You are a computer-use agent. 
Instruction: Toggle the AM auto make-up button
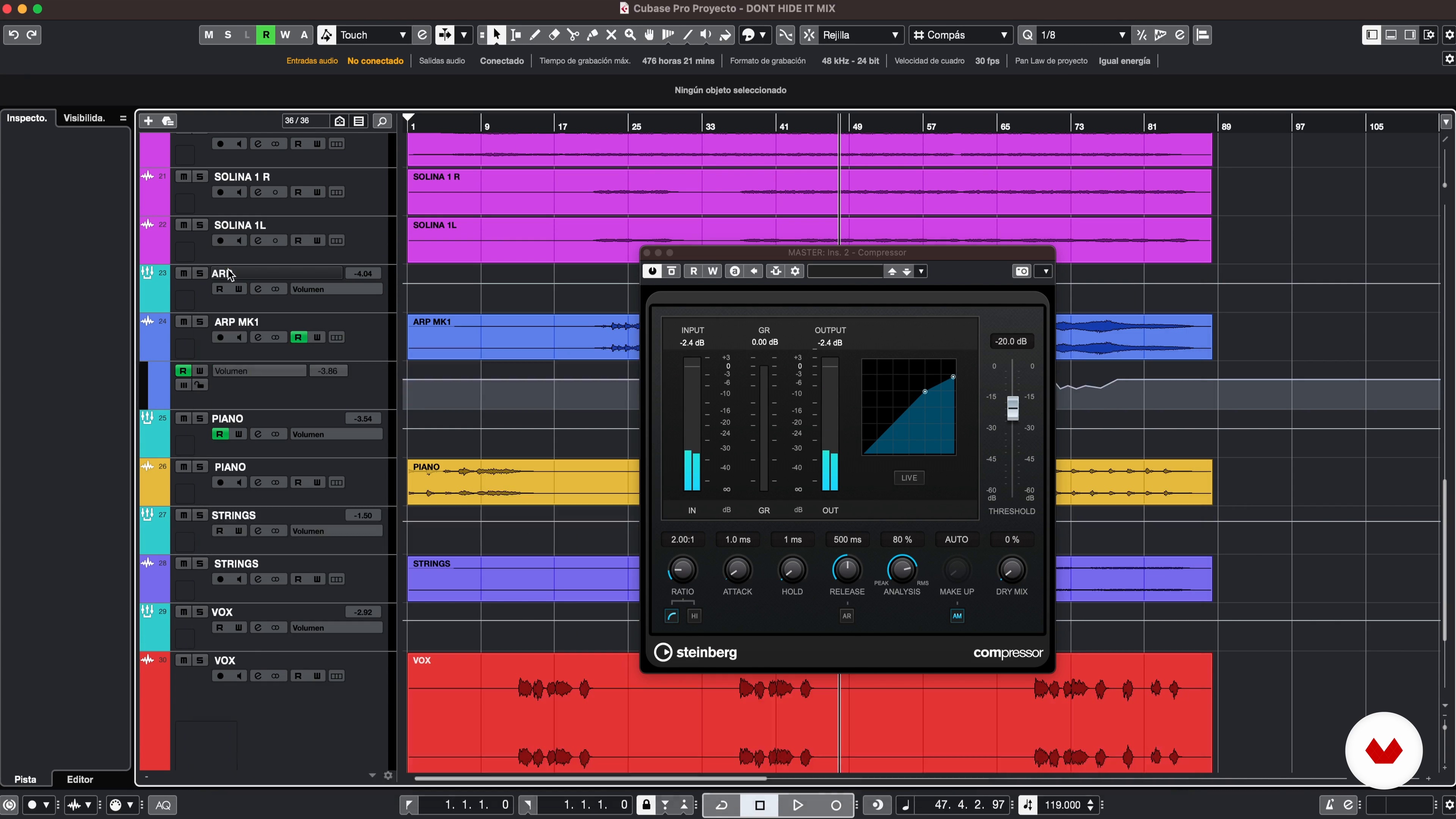pos(956,616)
